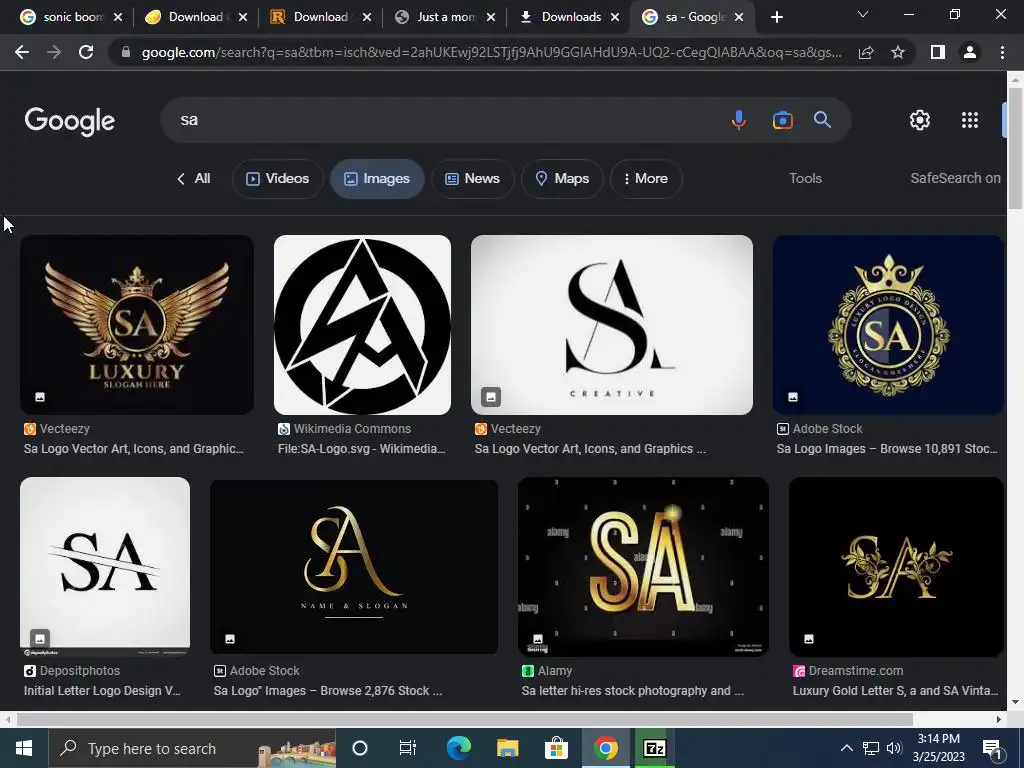Open the Tools options
This screenshot has height=768, width=1024.
(x=805, y=178)
